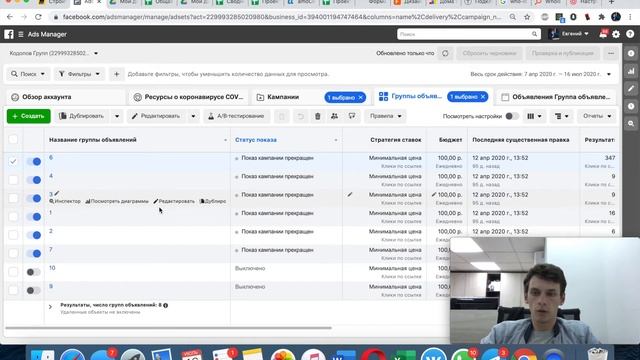640x360 pixels.
Task: Open the Поиск dropdown
Action: (x=28, y=74)
